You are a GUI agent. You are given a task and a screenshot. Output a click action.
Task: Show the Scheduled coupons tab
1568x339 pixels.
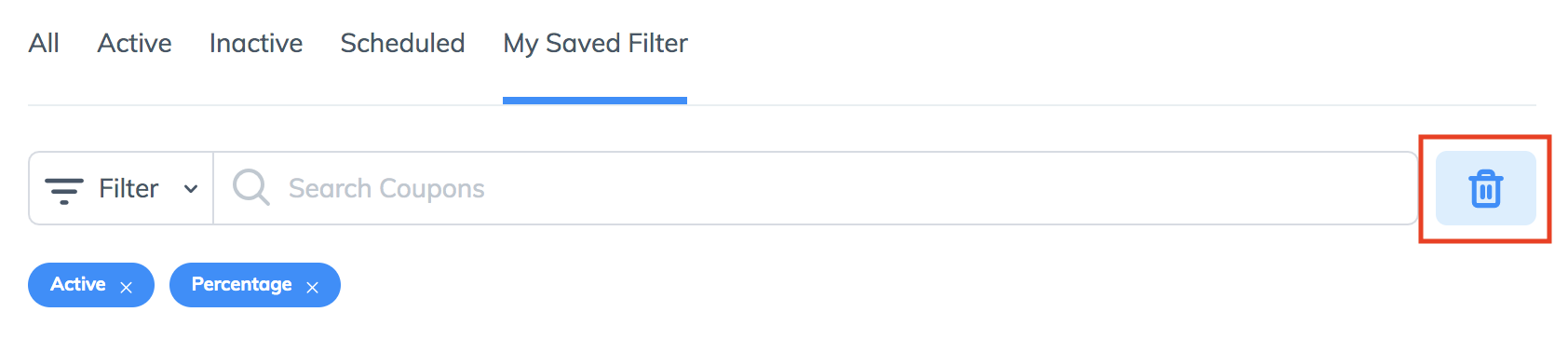pos(402,43)
